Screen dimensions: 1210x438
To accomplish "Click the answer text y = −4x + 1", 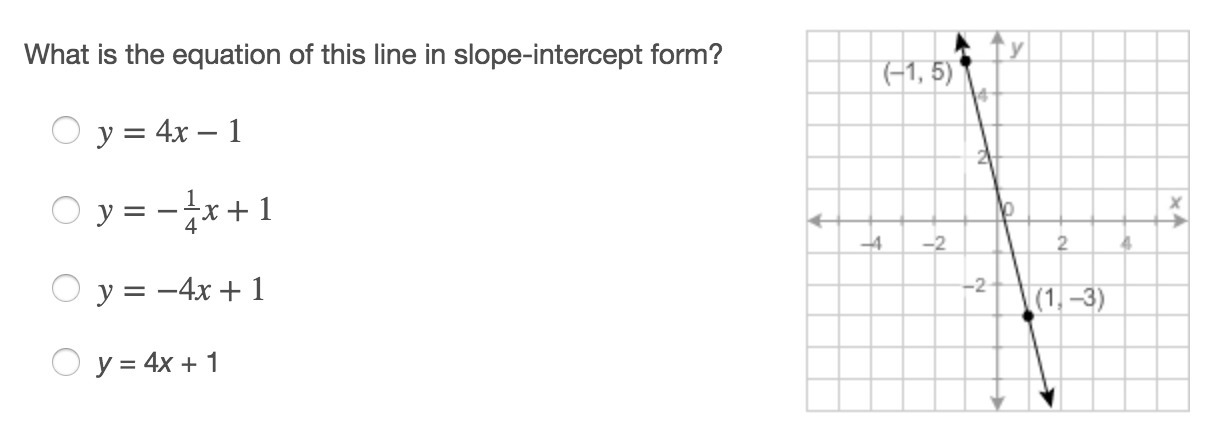I will point(181,289).
